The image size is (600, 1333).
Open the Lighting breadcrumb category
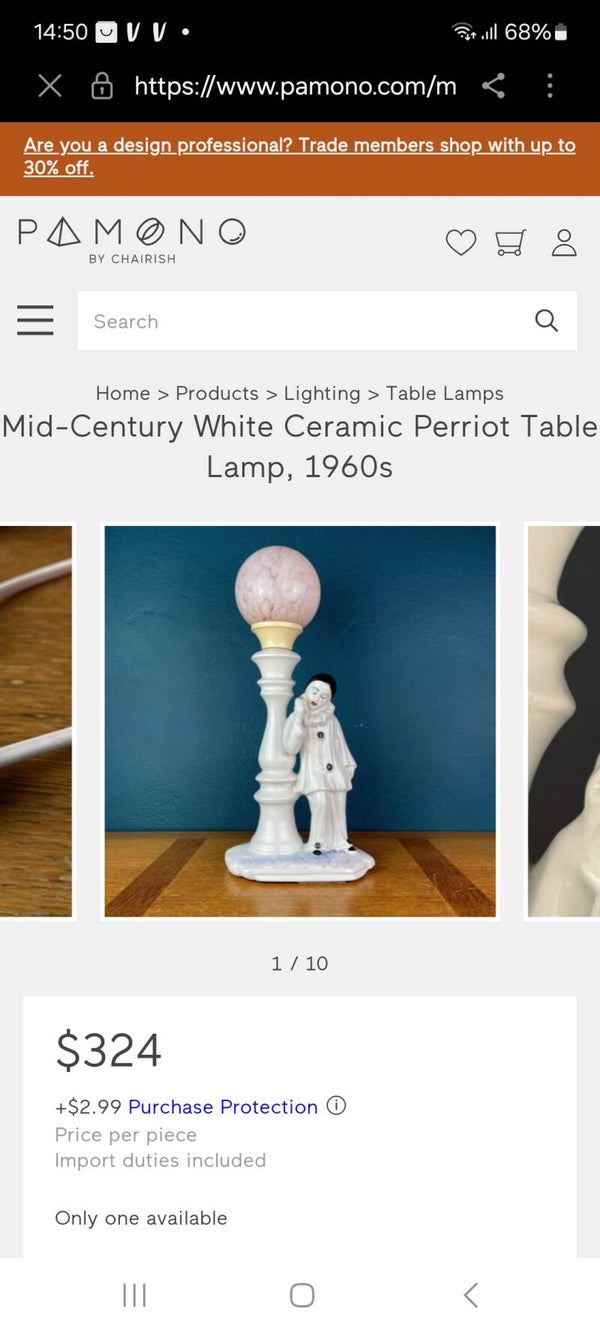coord(322,393)
